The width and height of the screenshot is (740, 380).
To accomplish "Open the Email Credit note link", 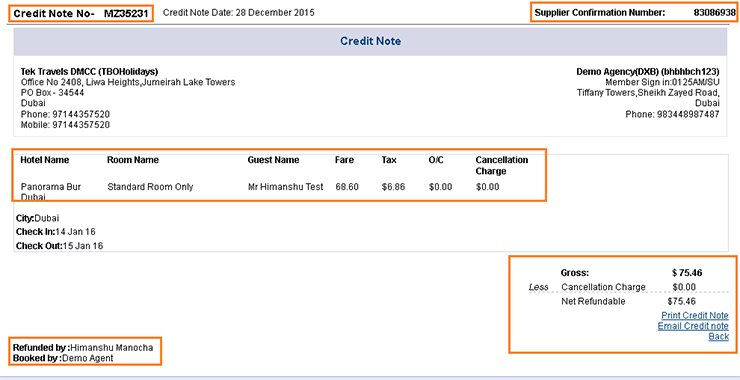I will point(693,326).
